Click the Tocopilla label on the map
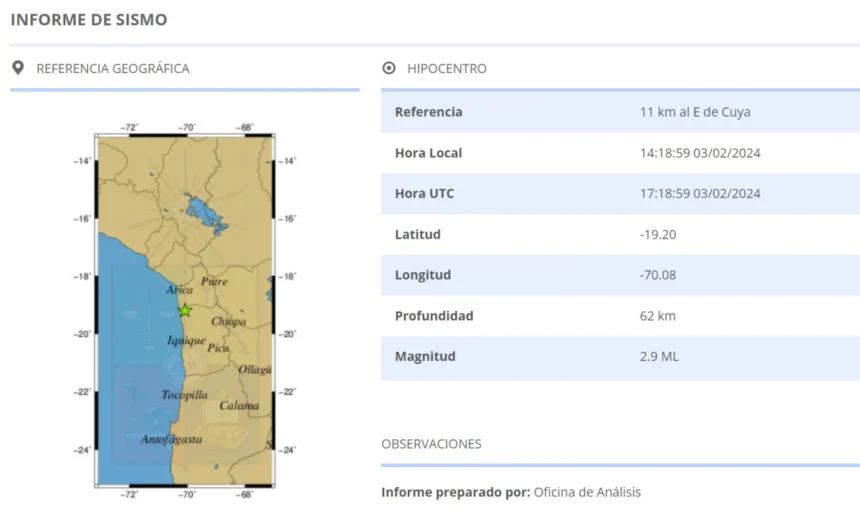 click(x=185, y=395)
